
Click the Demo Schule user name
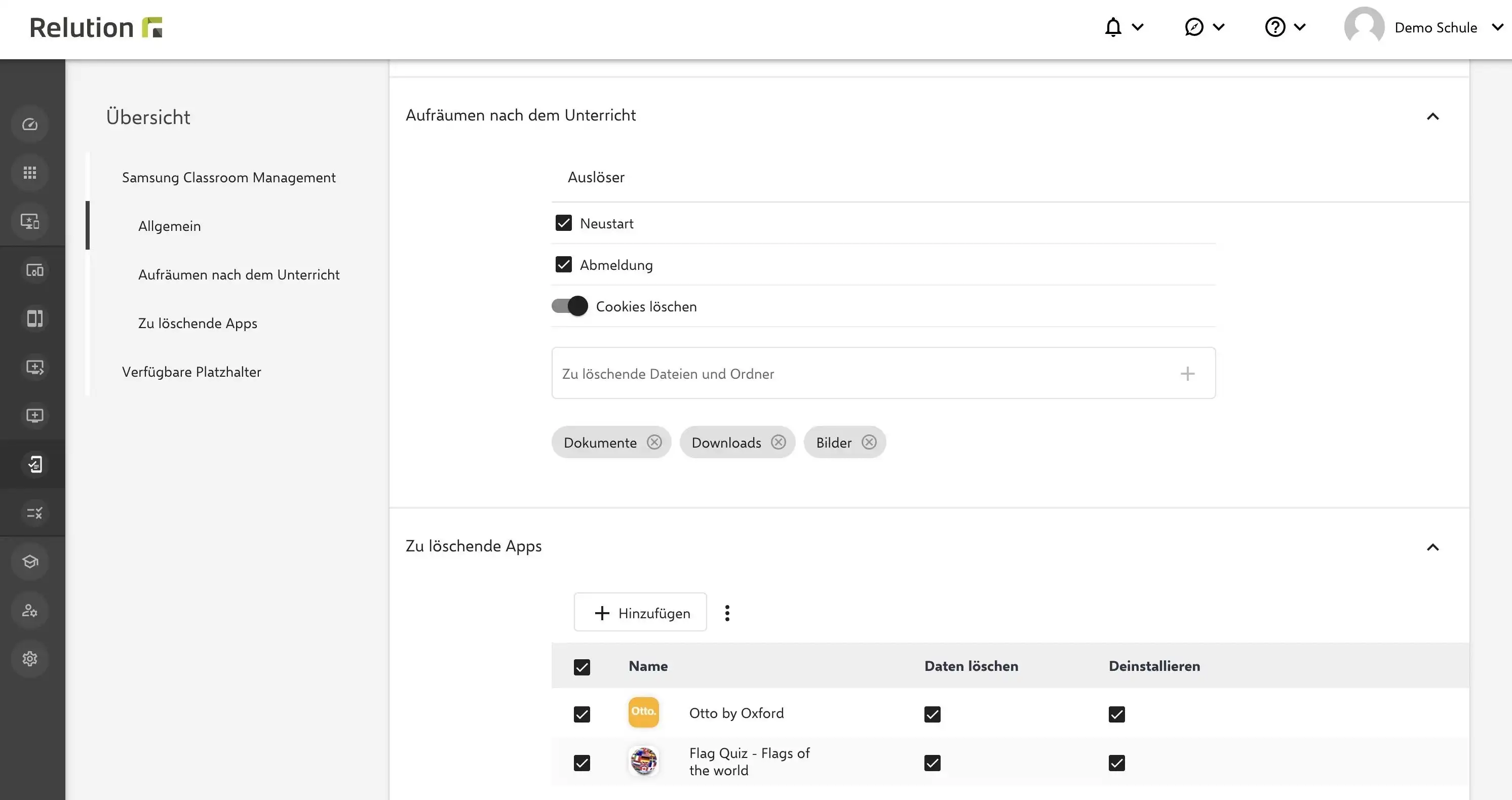[1436, 27]
